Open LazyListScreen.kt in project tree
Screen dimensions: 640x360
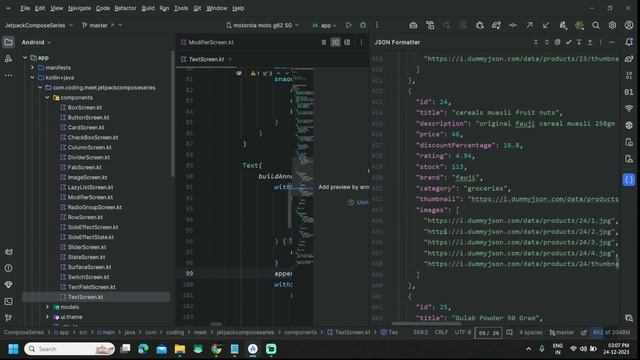click(90, 187)
